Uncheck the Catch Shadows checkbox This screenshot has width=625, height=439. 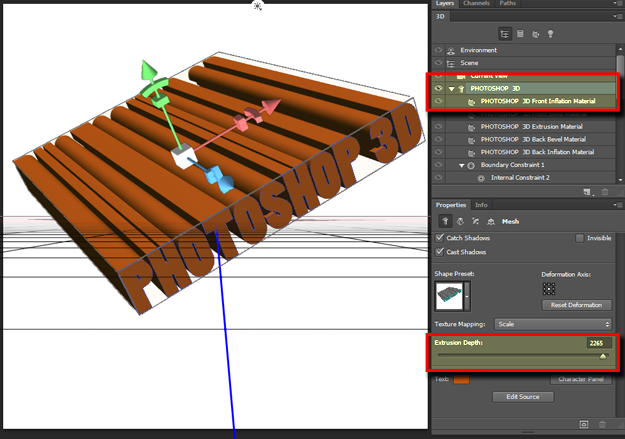click(440, 238)
